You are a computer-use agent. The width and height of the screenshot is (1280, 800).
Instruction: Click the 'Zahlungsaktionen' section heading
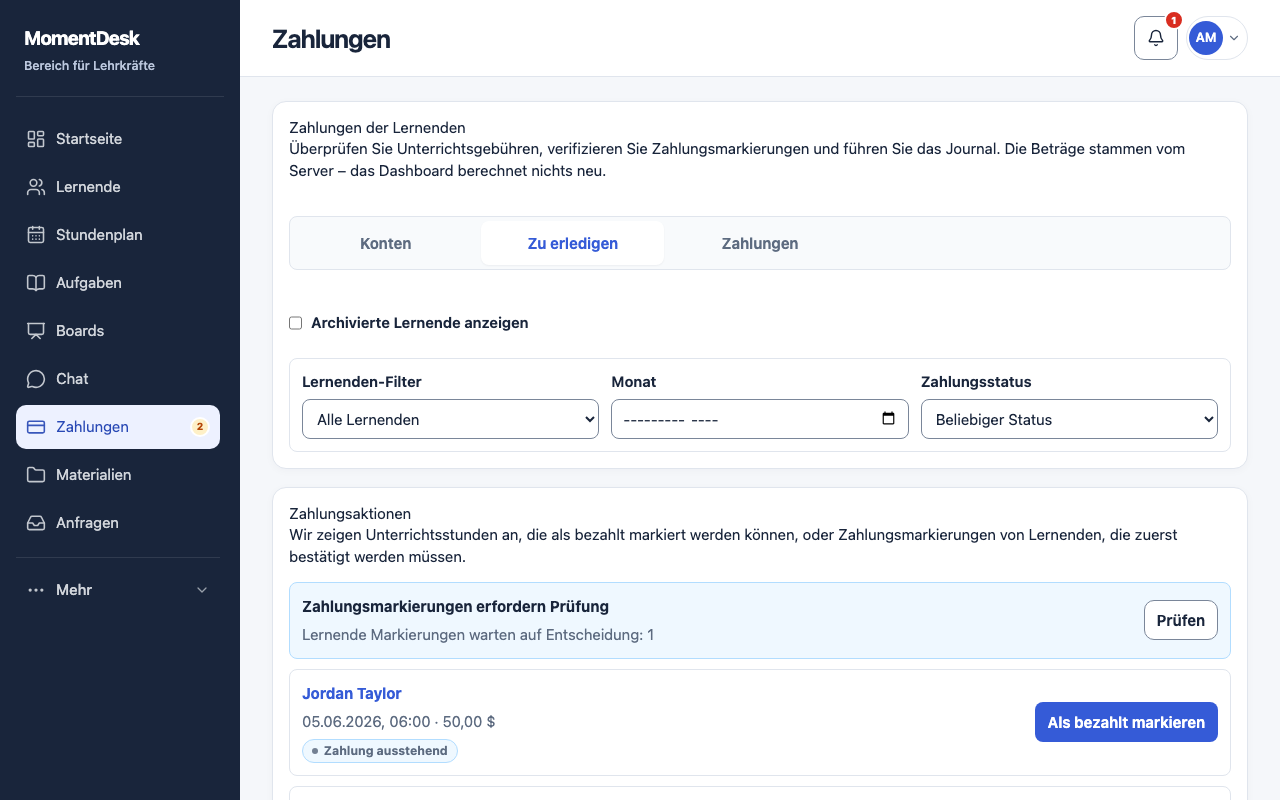tap(350, 514)
